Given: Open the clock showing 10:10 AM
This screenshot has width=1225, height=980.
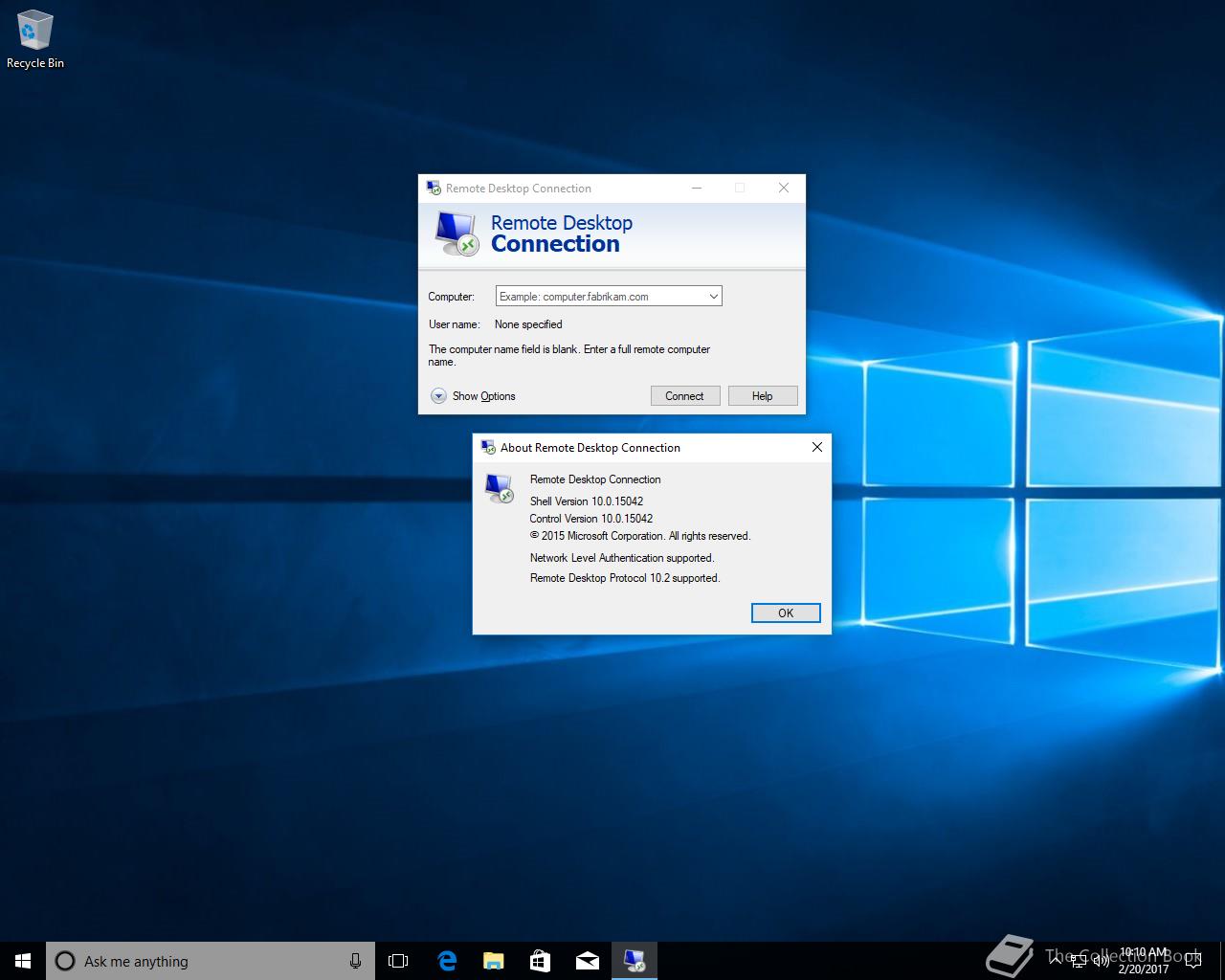Looking at the screenshot, I should (1144, 961).
